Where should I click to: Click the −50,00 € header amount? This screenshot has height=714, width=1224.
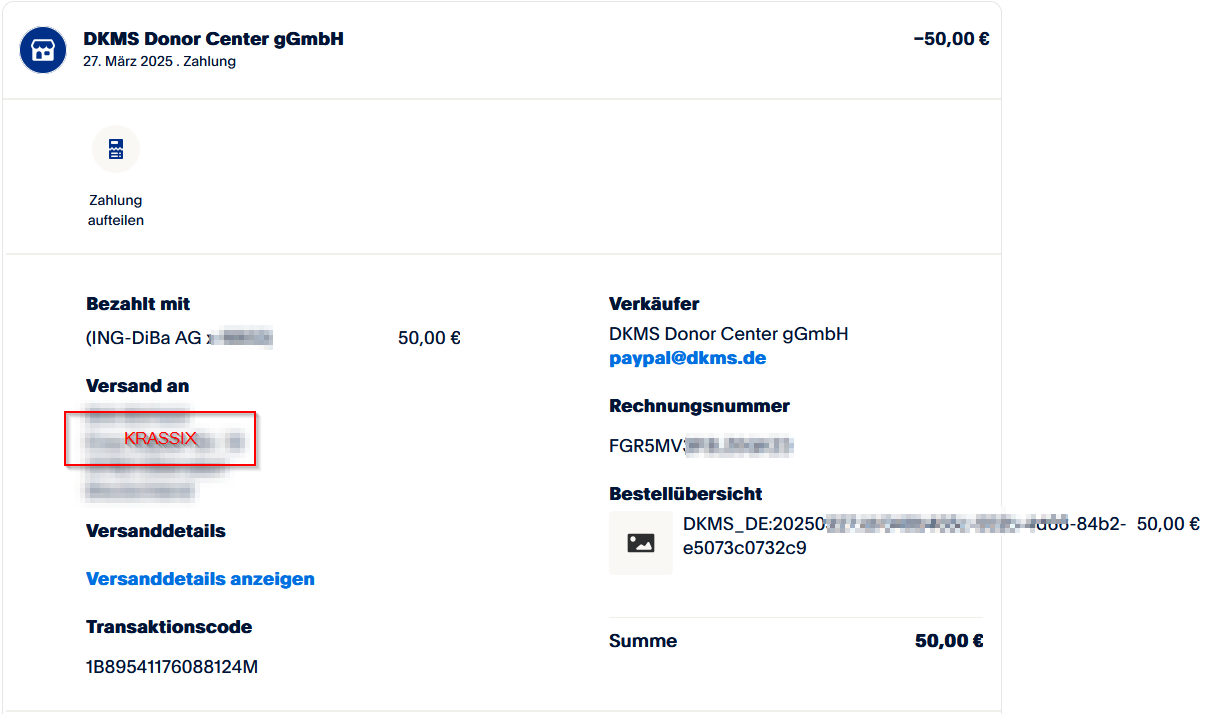coord(951,40)
